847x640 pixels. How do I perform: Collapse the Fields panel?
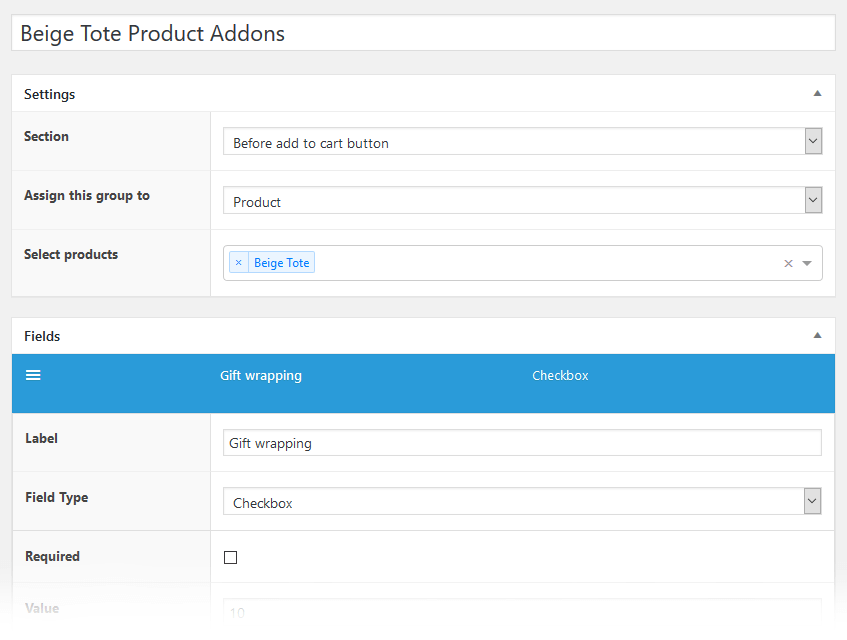pyautogui.click(x=817, y=335)
